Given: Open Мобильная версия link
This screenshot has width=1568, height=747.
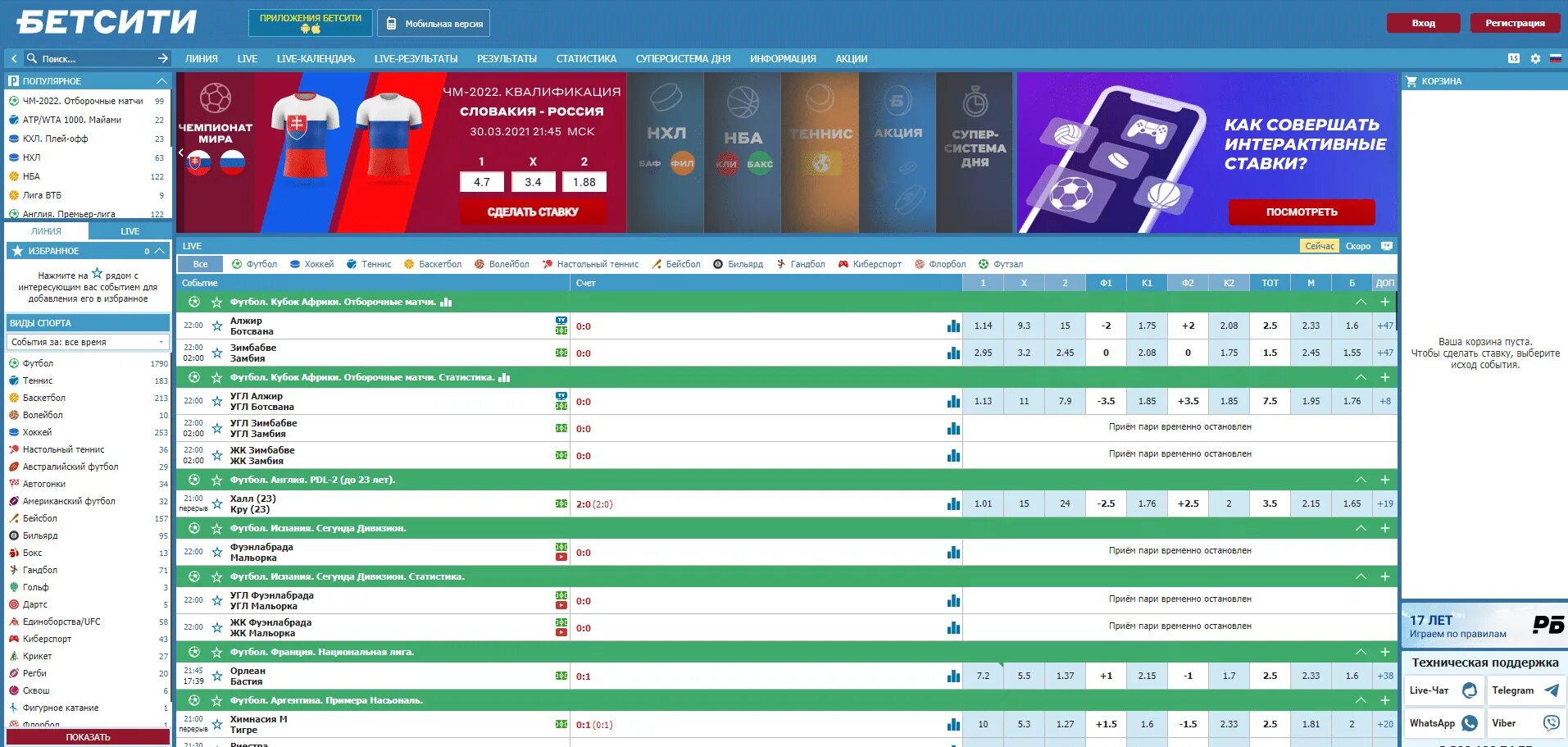Looking at the screenshot, I should click(434, 23).
